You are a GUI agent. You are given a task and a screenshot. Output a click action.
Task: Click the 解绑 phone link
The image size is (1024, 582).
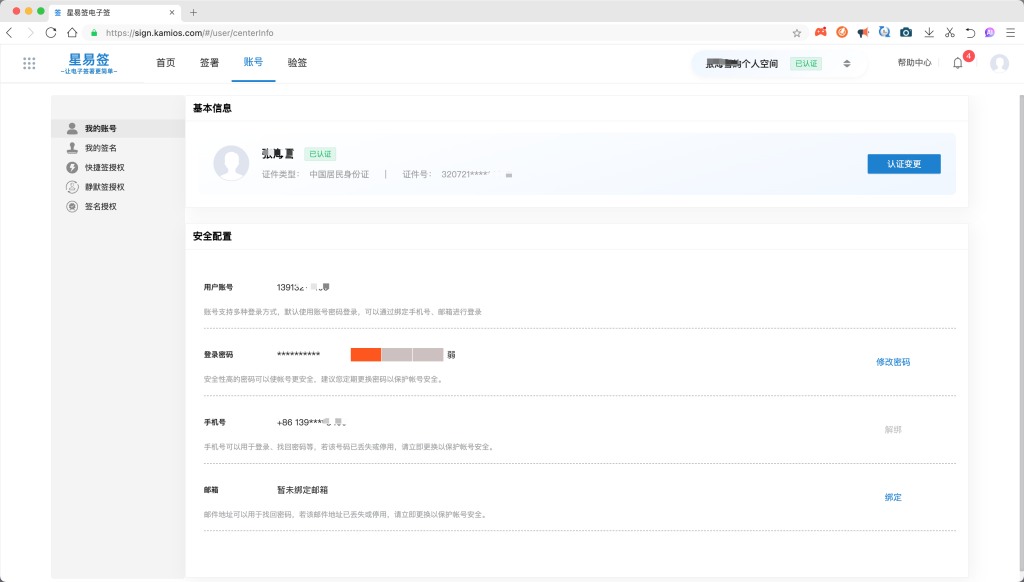point(893,430)
